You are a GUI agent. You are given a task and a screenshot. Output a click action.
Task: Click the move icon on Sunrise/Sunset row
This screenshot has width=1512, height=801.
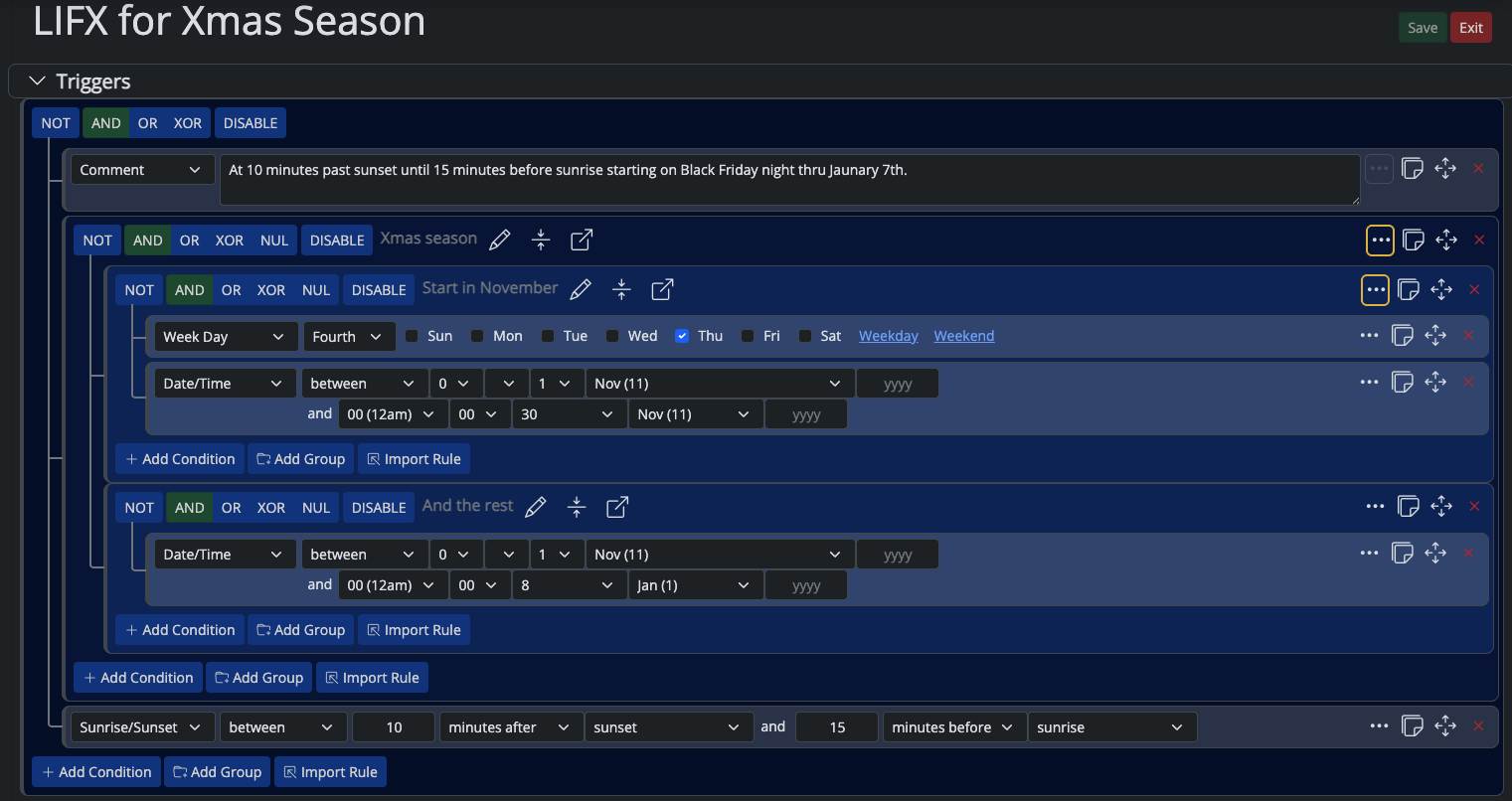pos(1445,726)
